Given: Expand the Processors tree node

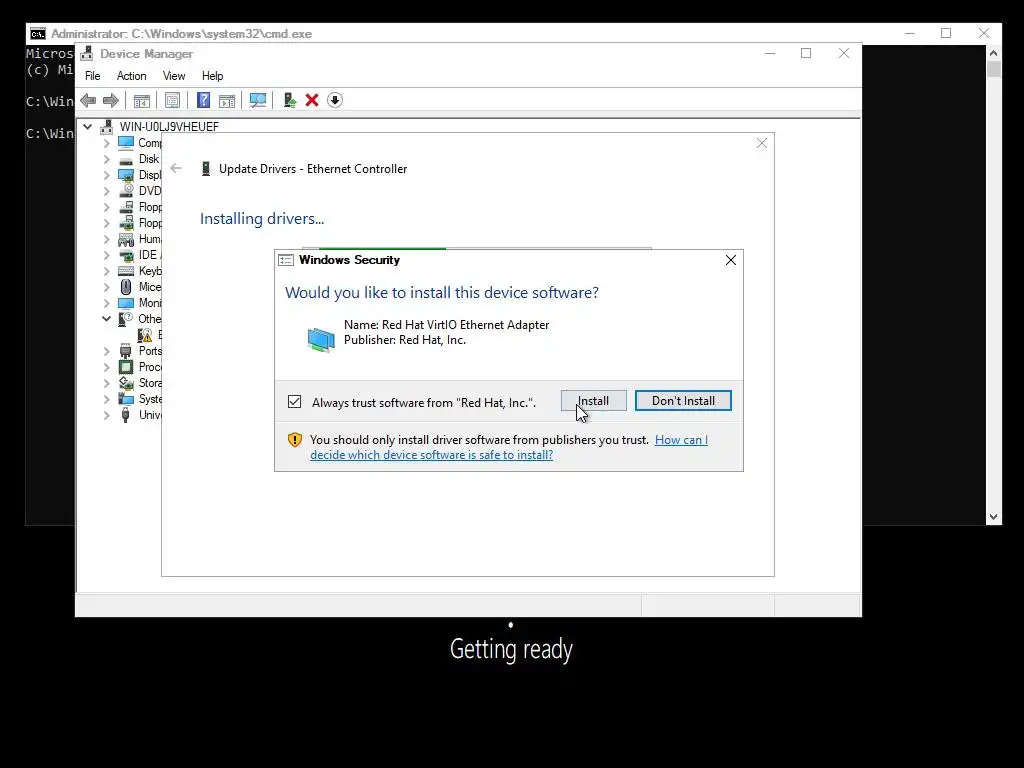Looking at the screenshot, I should (x=106, y=367).
